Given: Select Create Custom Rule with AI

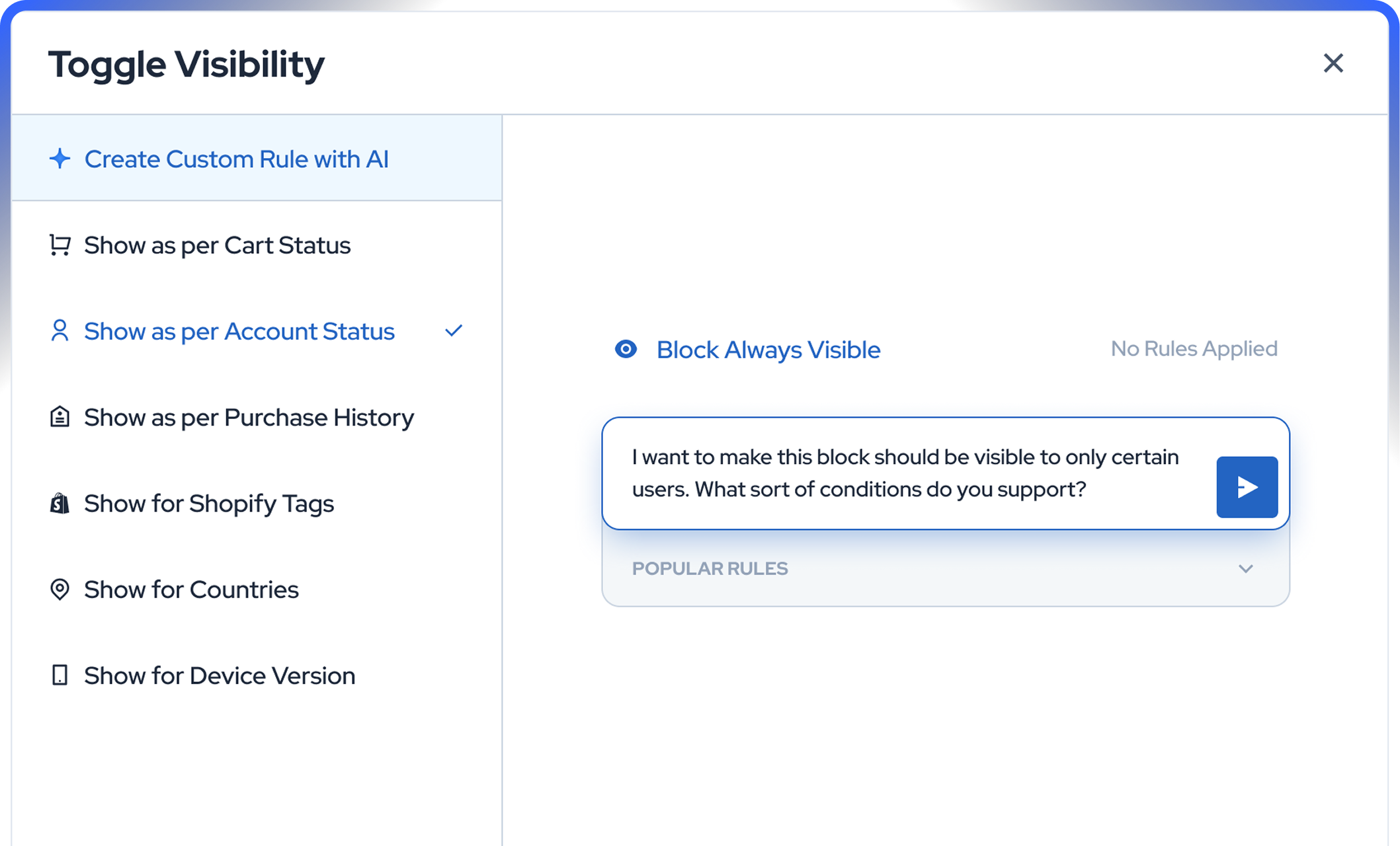Looking at the screenshot, I should coord(236,159).
